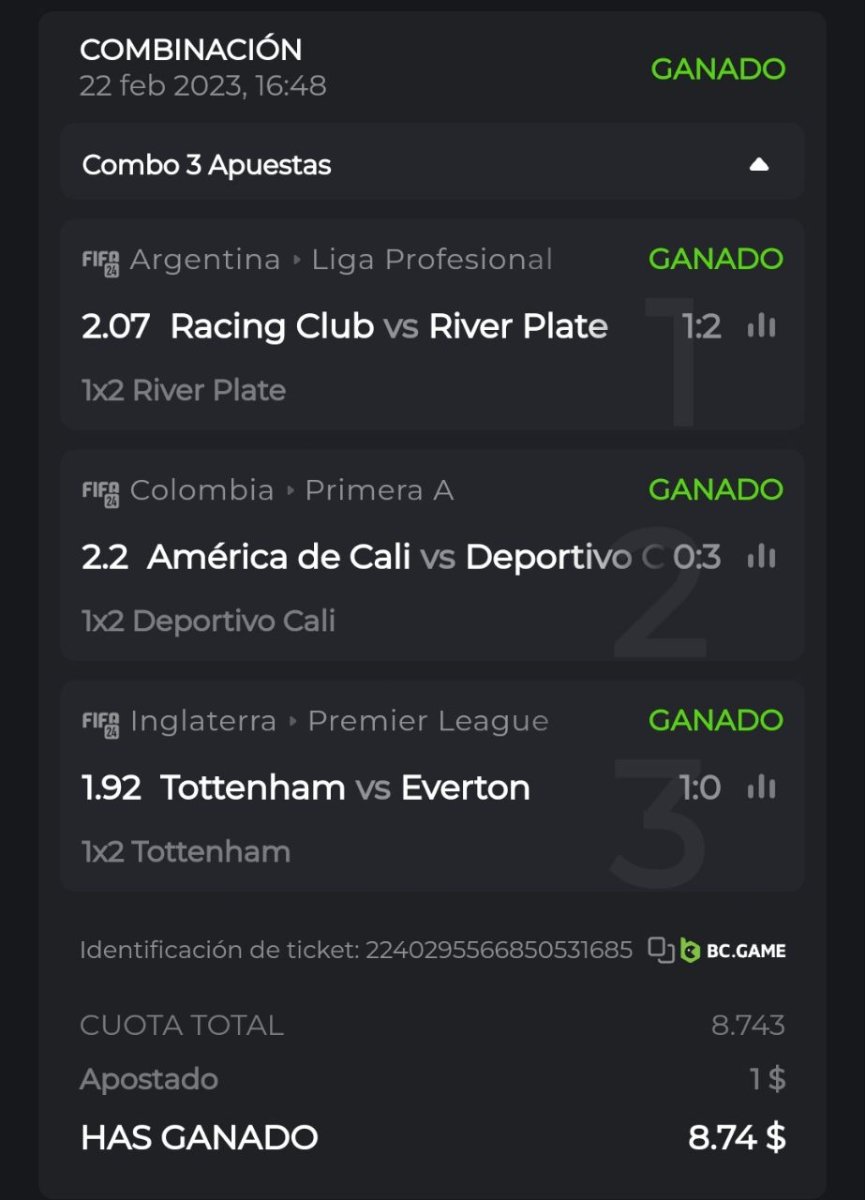Open stats icon for Tottenham vs Everton
Image resolution: width=865 pixels, height=1200 pixels.
[x=761, y=788]
